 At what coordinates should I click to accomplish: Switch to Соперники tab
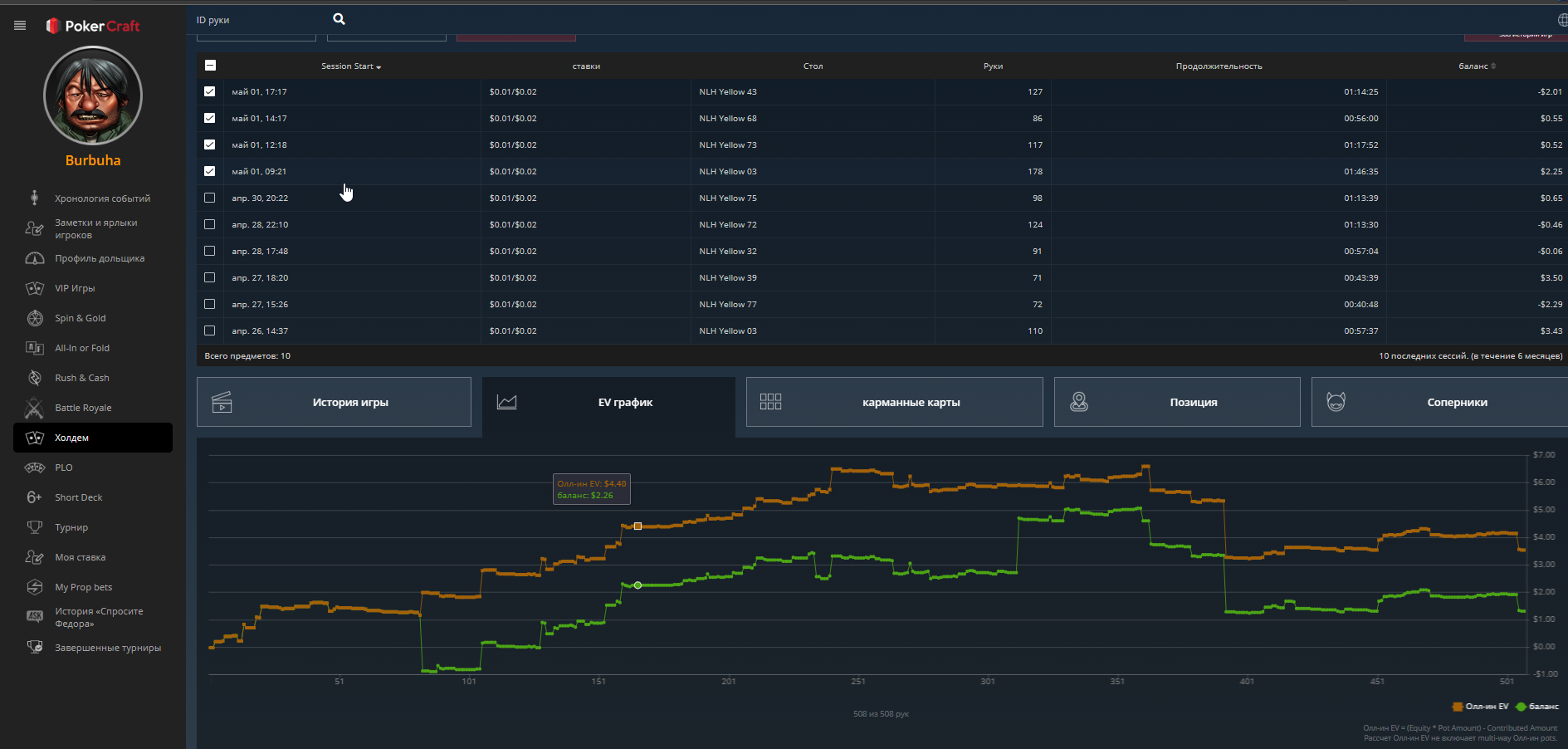click(1439, 402)
